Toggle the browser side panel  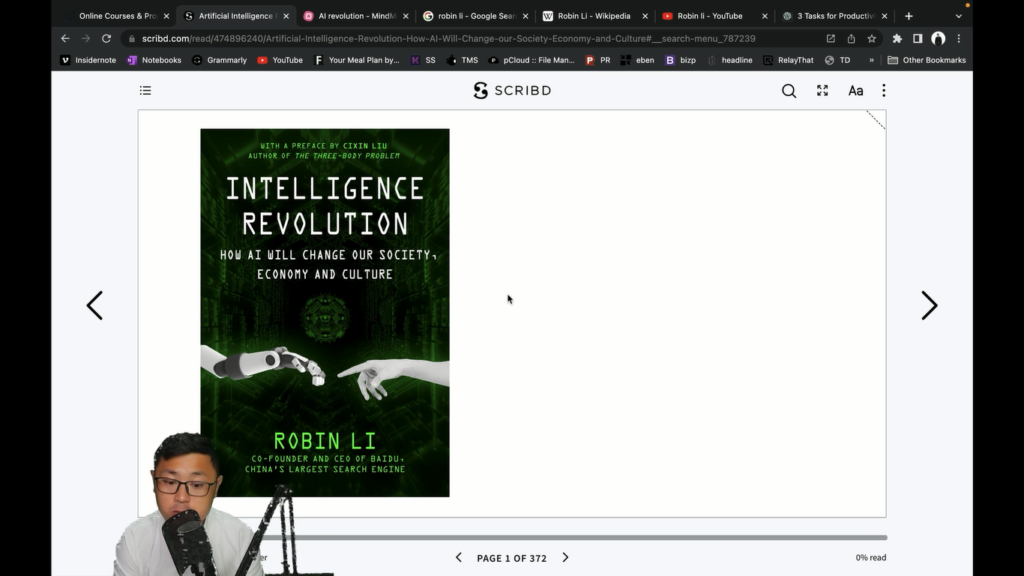[x=918, y=39]
